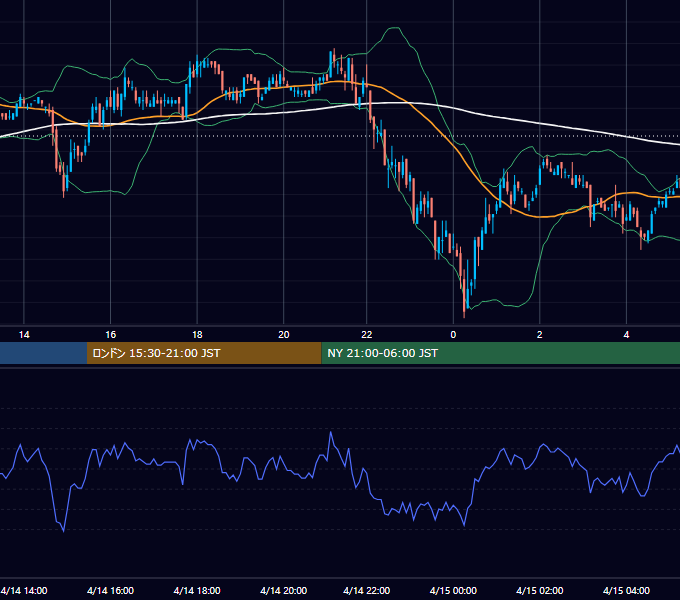Screen dimensions: 680x600
Task: Click the 4 hour axis label
Action: point(626,335)
